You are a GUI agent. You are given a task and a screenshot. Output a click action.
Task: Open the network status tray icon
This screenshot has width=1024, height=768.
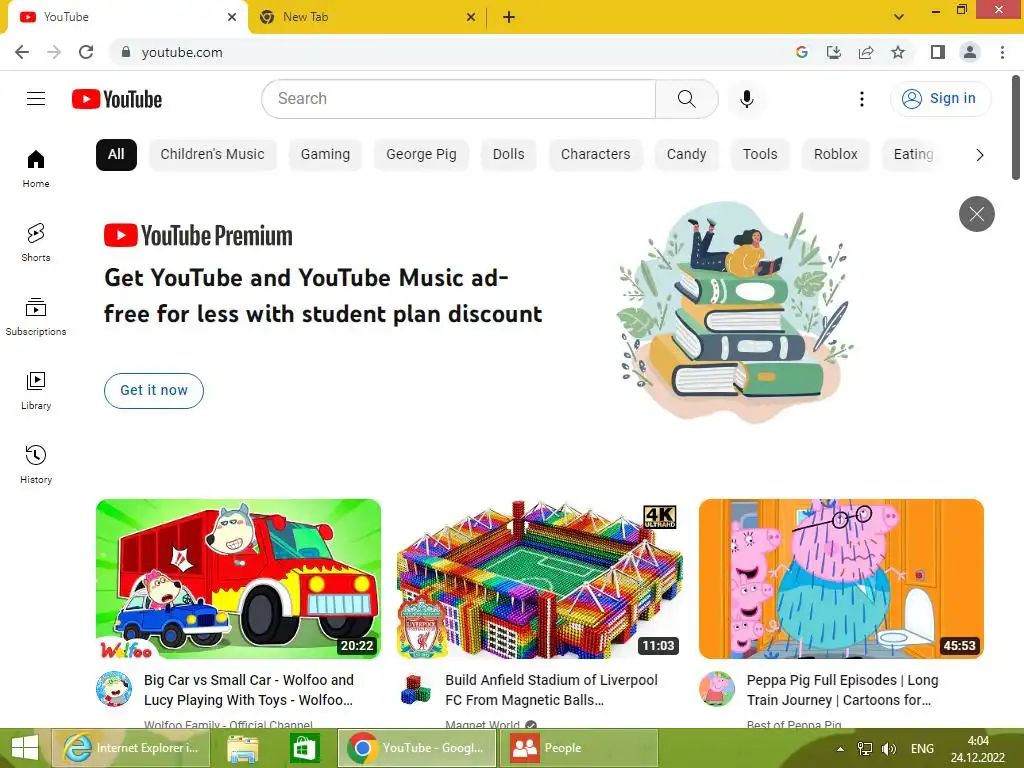click(x=865, y=749)
